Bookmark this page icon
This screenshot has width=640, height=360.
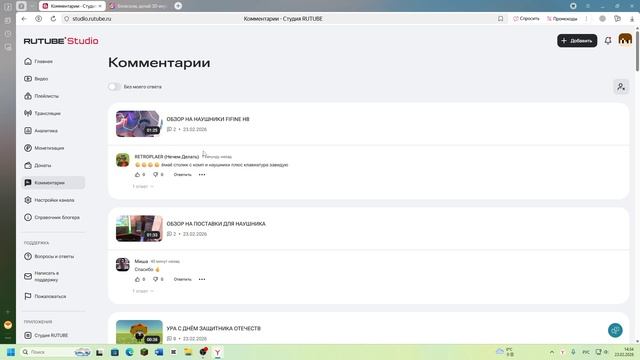point(500,19)
